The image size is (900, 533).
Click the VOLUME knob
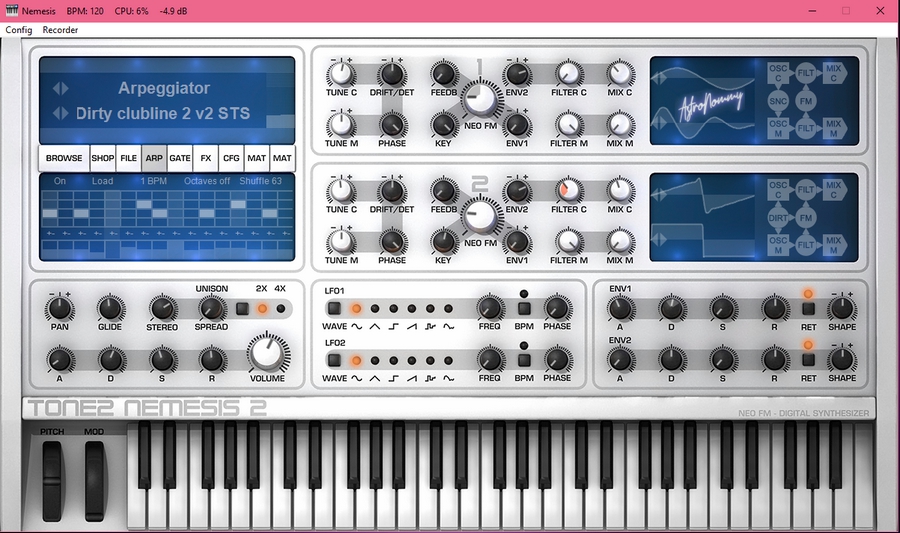click(x=267, y=352)
